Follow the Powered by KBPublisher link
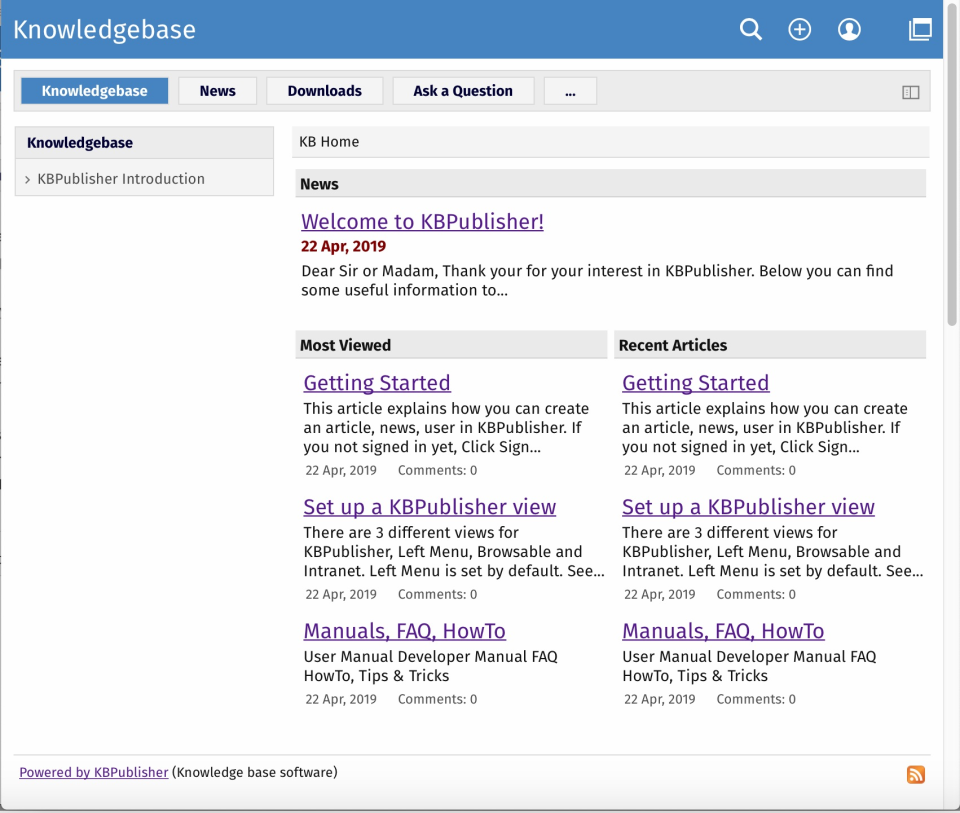960x813 pixels. coord(94,773)
